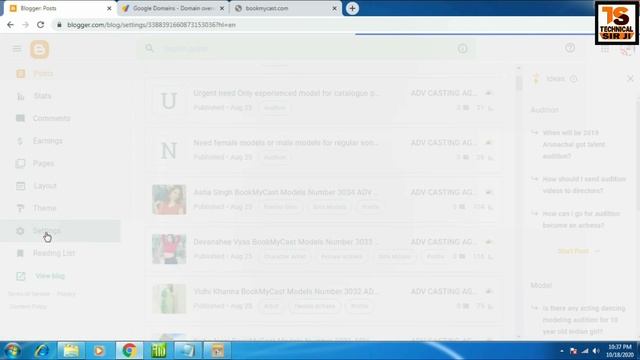Click the info icon in the search bar
Screen dimensions: 640x360
462,49
